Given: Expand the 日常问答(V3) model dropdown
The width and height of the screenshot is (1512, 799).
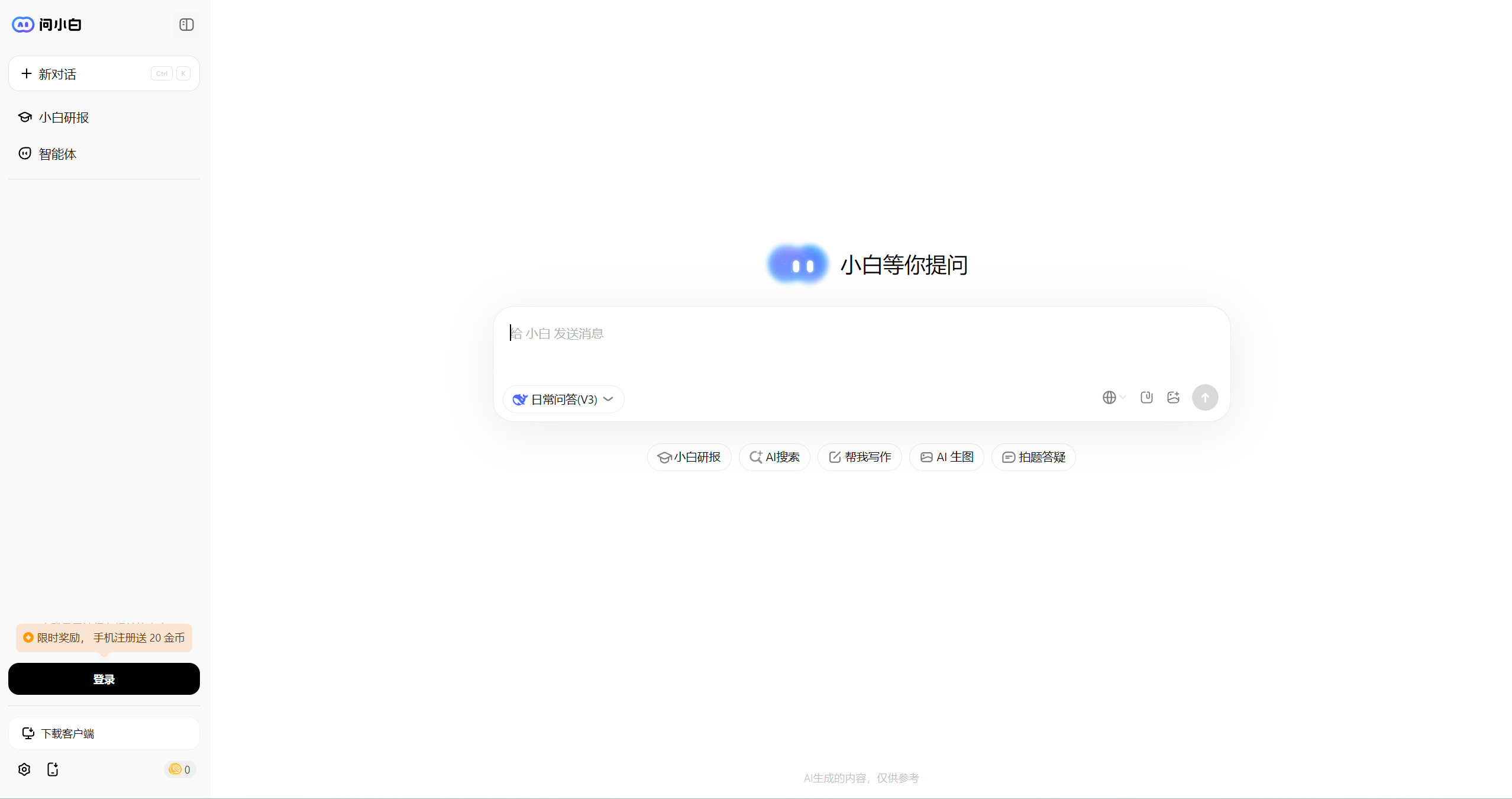Looking at the screenshot, I should click(563, 399).
